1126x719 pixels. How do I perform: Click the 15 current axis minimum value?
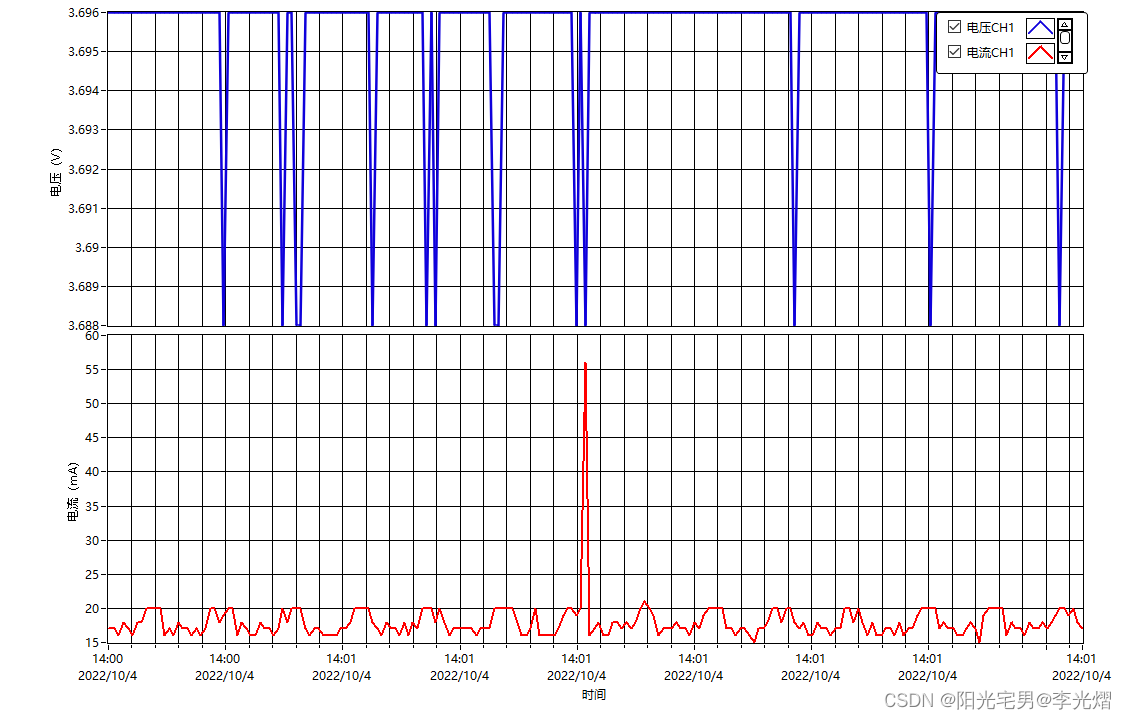[x=92, y=642]
